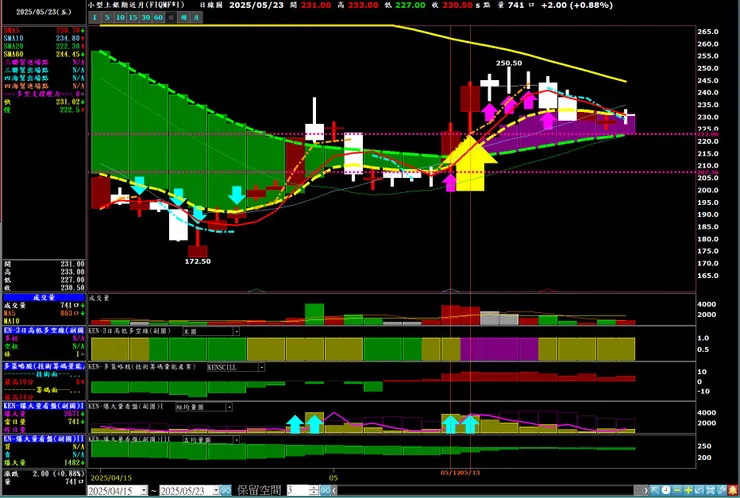Select the 30-minute timeframe button
The width and height of the screenshot is (740, 498).
coord(145,17)
